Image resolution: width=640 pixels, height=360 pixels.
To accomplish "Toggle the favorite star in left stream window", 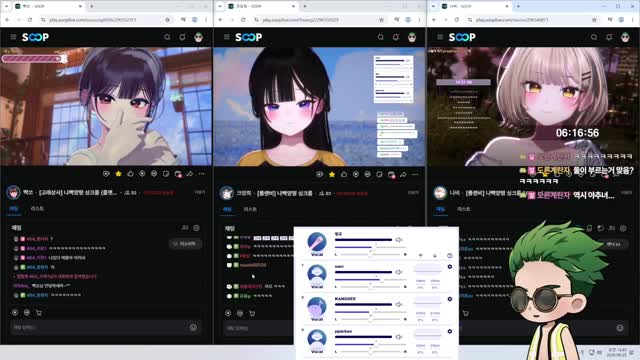I will coord(118,174).
